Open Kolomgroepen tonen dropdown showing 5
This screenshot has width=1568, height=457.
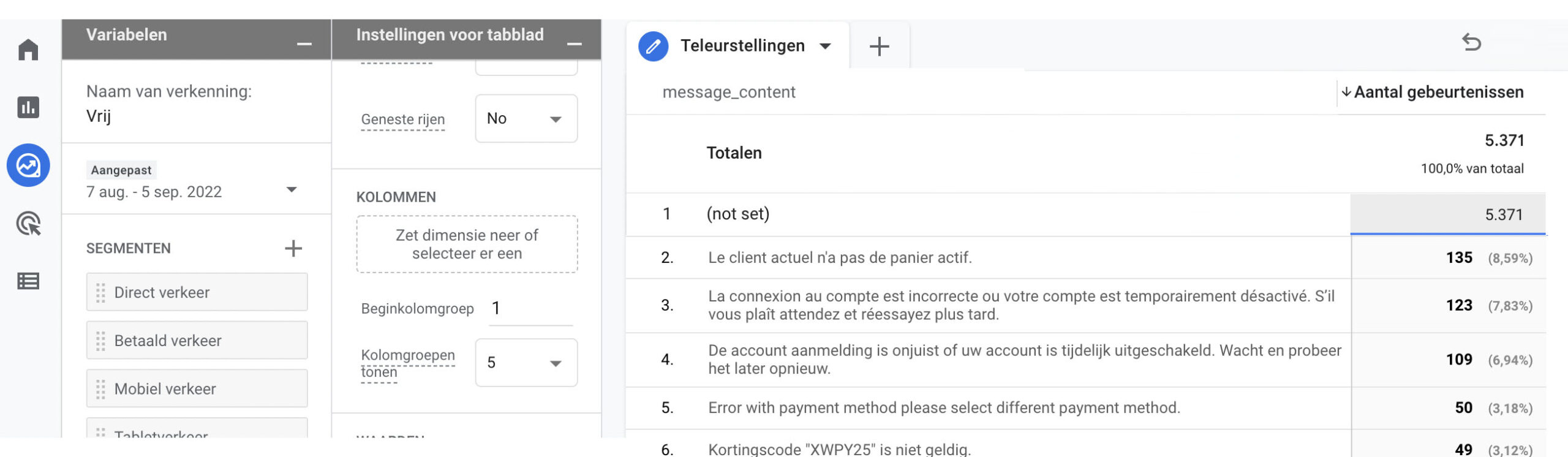click(x=526, y=363)
